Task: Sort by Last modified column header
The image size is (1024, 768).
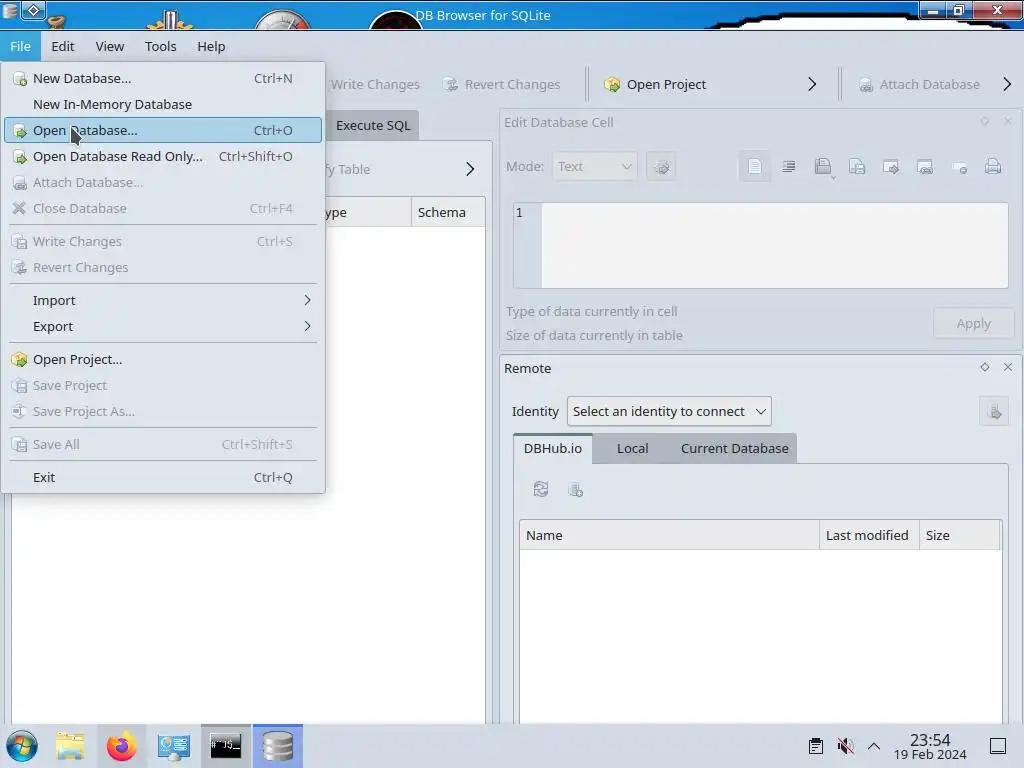Action: 869,536
